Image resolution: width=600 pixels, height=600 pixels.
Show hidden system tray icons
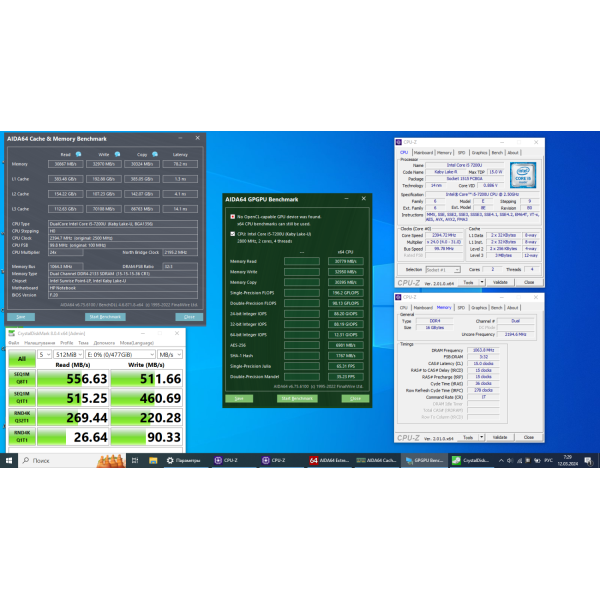pyautogui.click(x=501, y=460)
